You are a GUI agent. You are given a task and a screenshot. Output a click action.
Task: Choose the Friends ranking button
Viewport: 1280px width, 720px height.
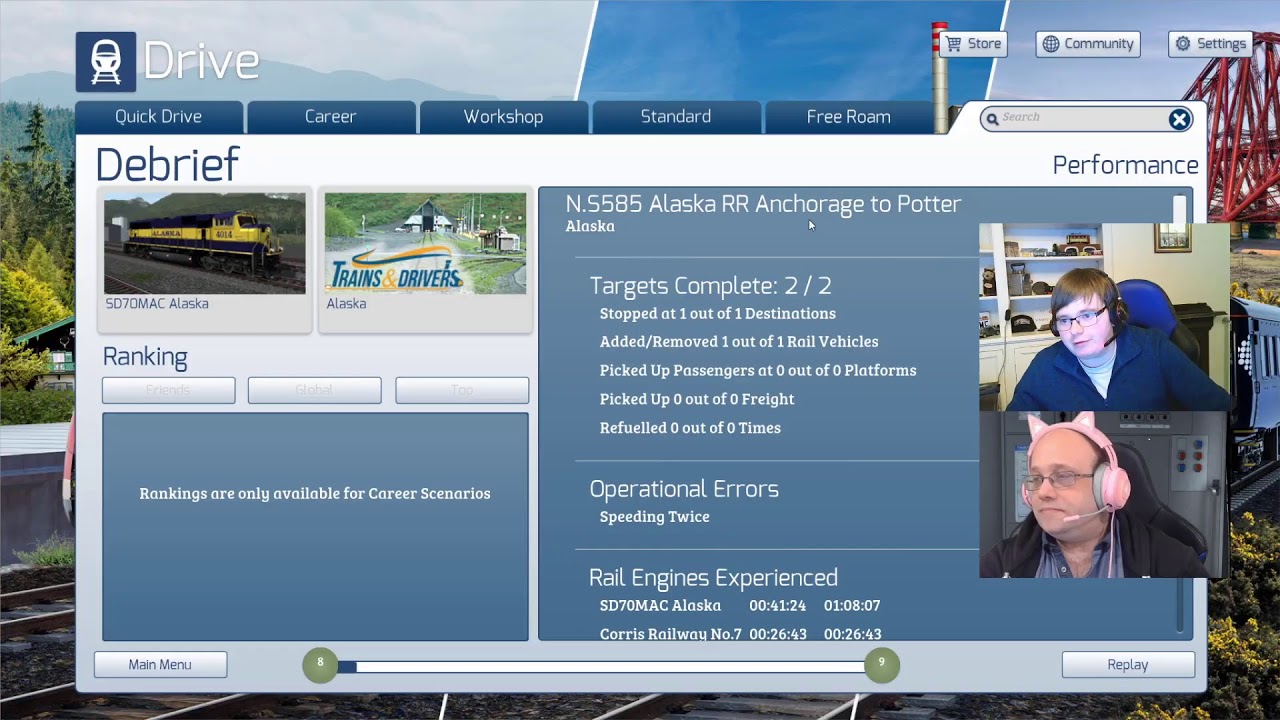tap(168, 390)
